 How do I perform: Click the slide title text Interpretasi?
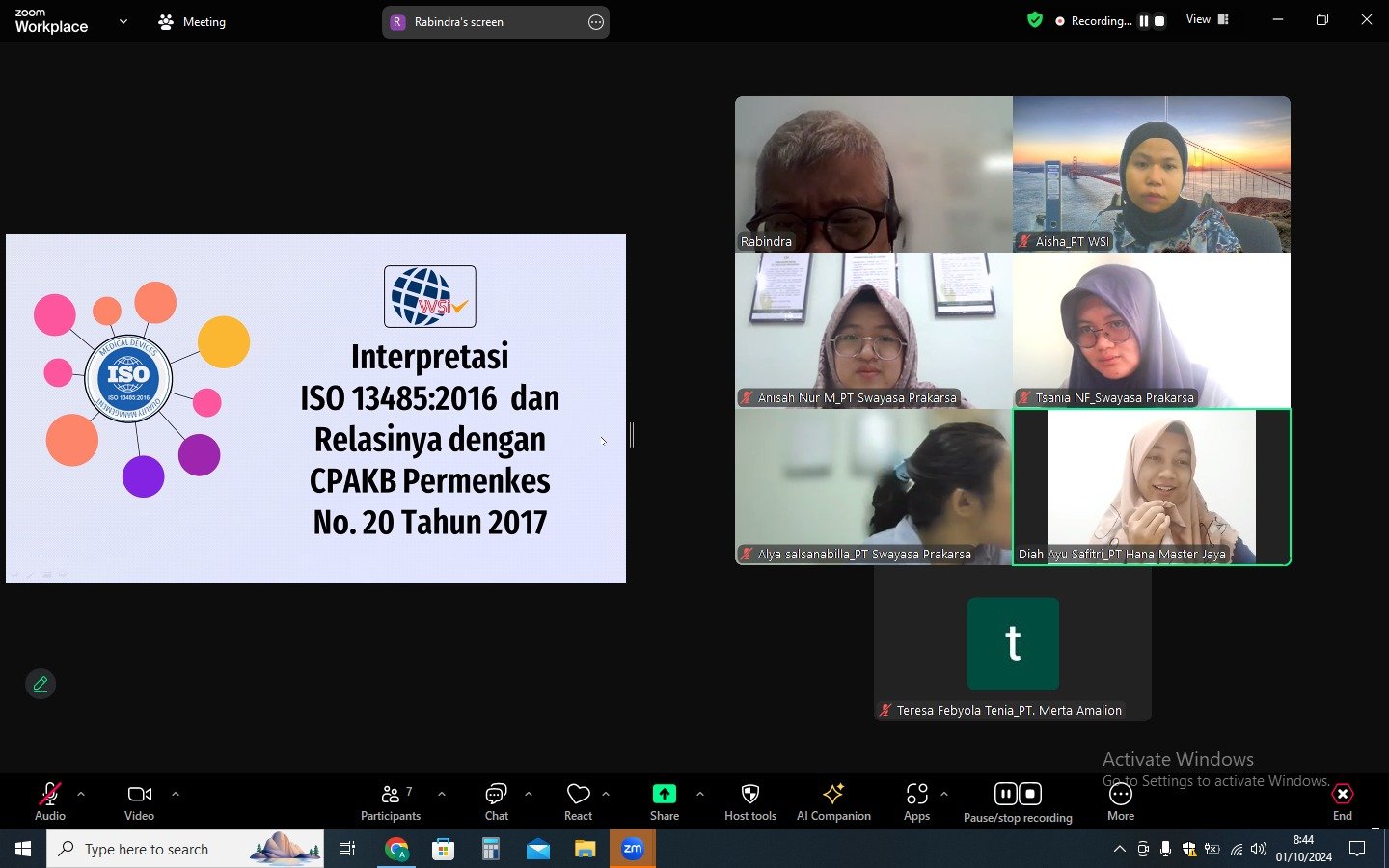pyautogui.click(x=430, y=357)
